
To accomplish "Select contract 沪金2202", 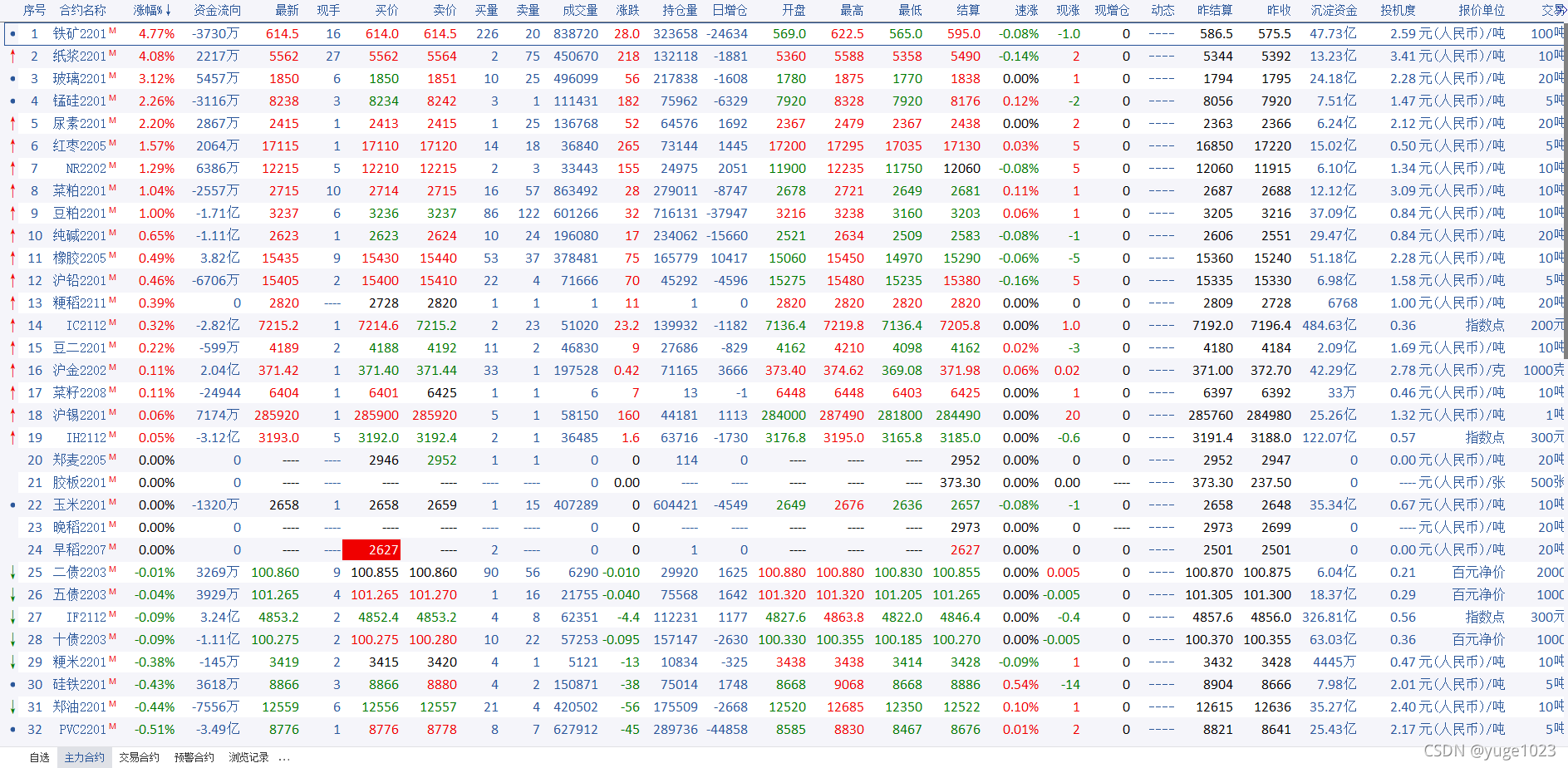I will point(80,371).
